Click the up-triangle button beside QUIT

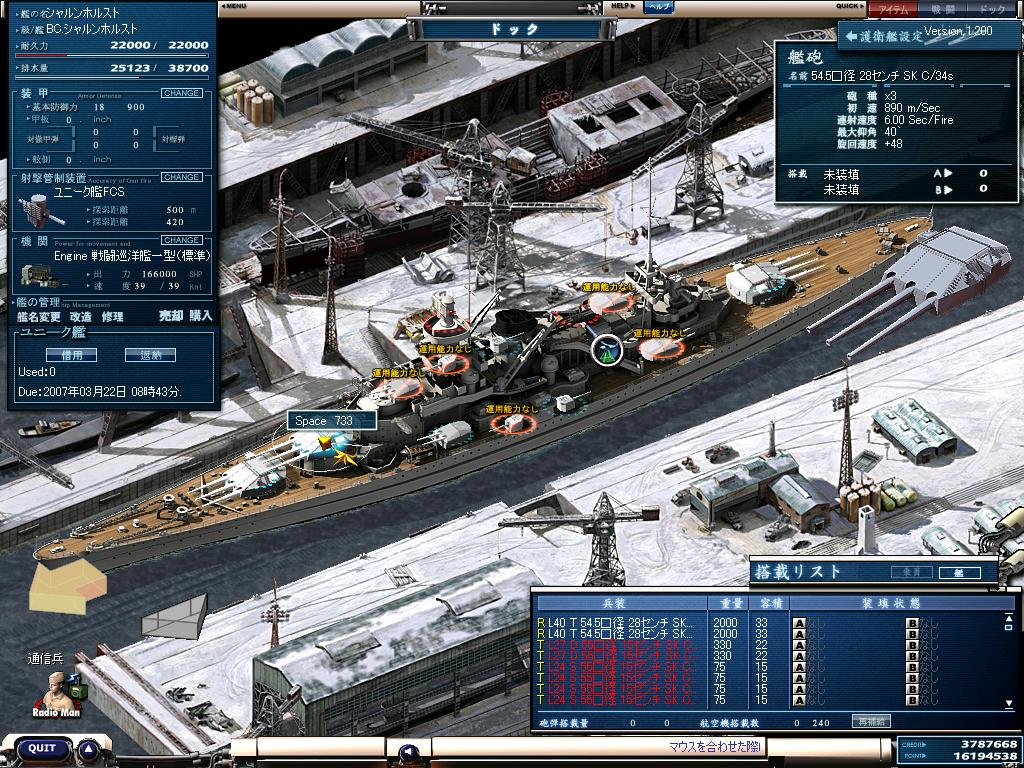pyautogui.click(x=89, y=749)
